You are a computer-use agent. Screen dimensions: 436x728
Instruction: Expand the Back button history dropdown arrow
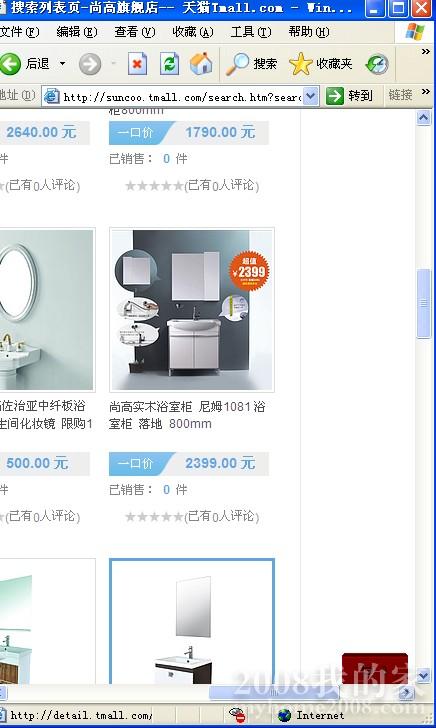pos(62,63)
